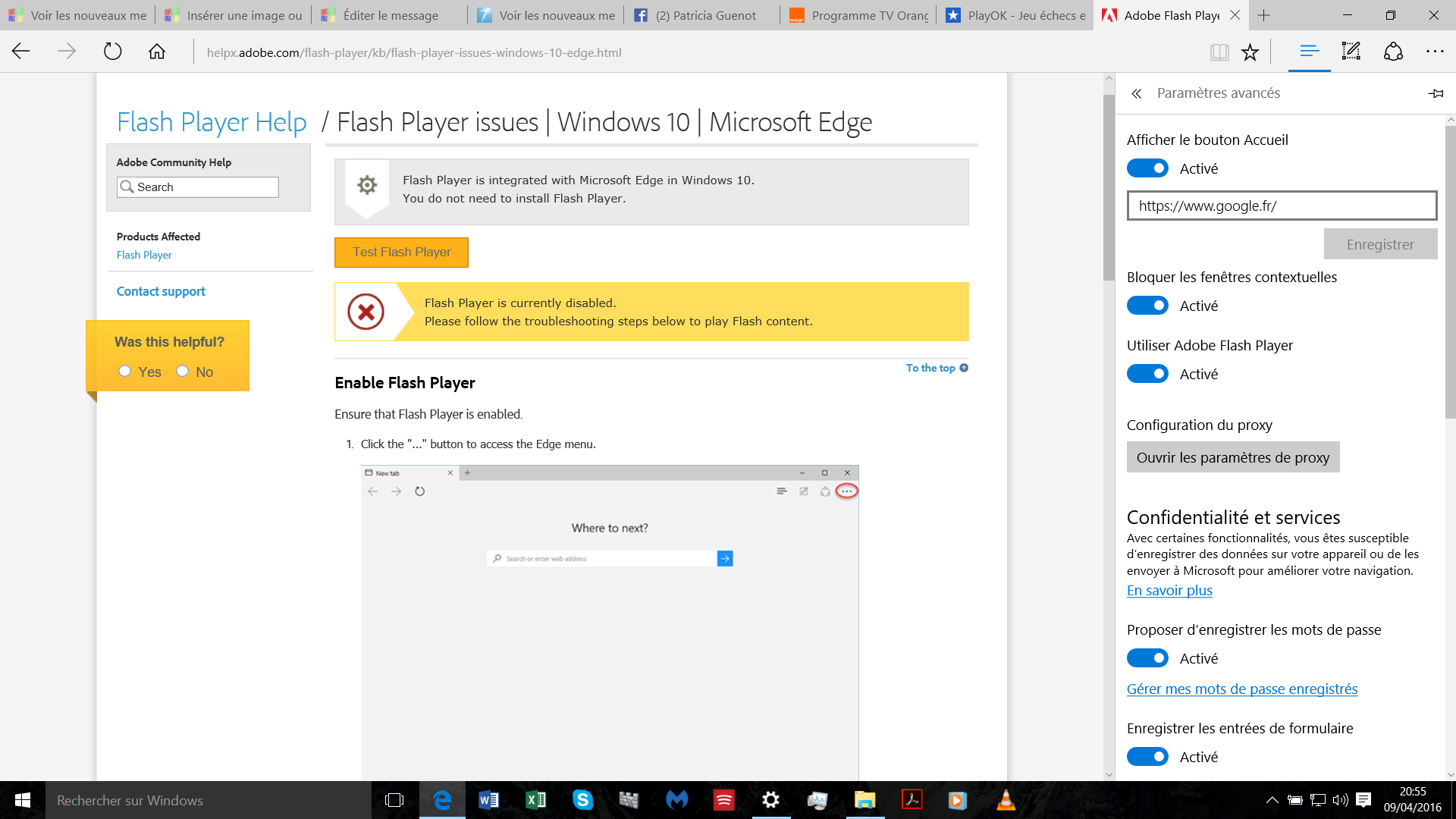This screenshot has height=819, width=1456.
Task: Open Excel from the taskbar
Action: pyautogui.click(x=535, y=800)
